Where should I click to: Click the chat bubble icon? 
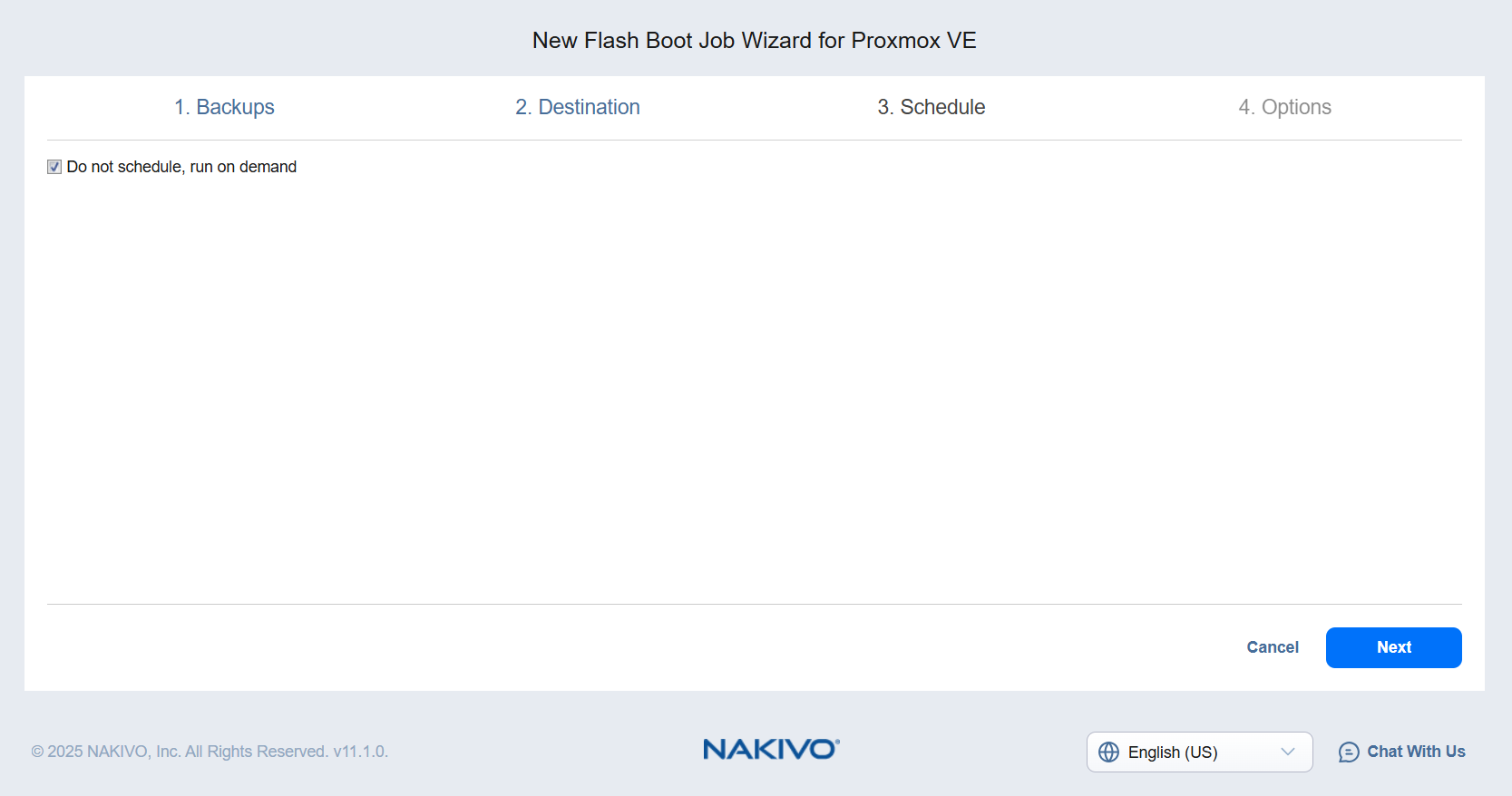coord(1349,752)
